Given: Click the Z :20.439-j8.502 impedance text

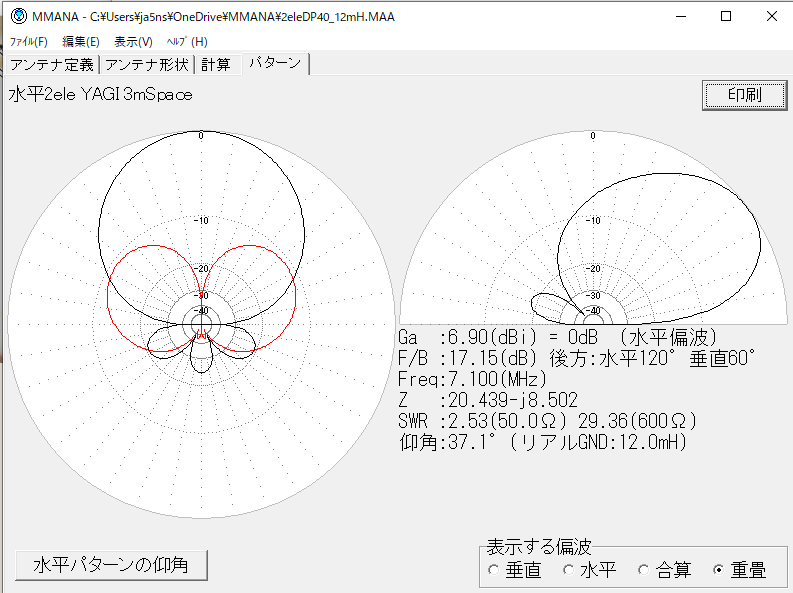Looking at the screenshot, I should (488, 400).
